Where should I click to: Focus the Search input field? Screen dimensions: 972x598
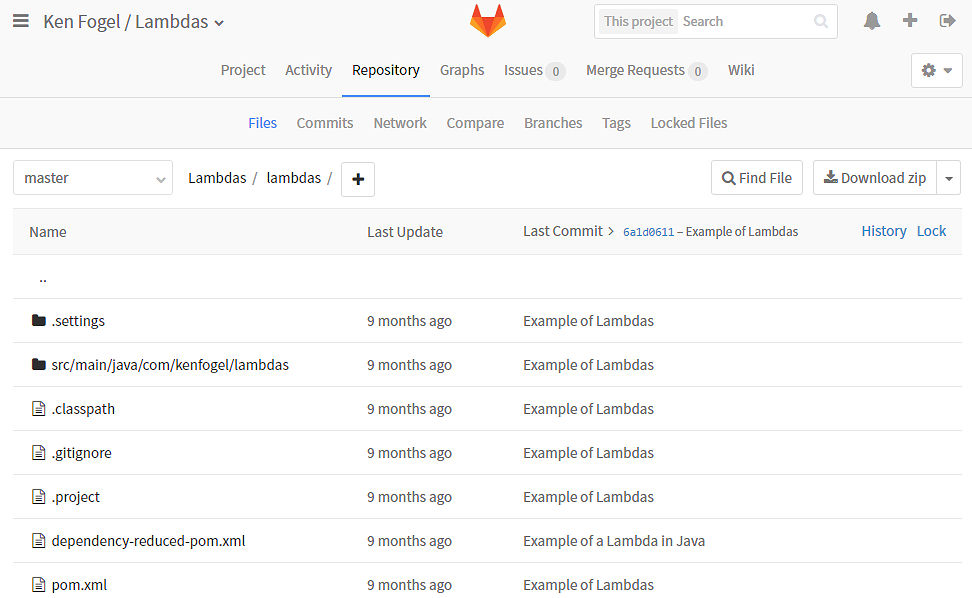(745, 21)
